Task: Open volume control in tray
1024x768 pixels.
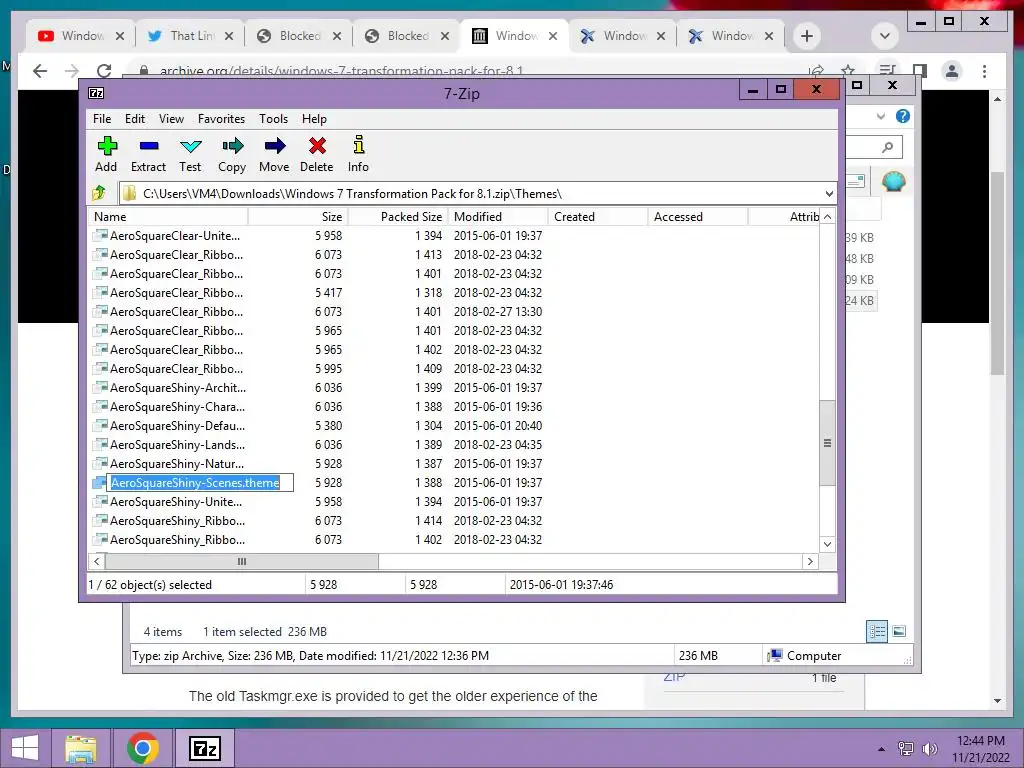Action: click(x=930, y=749)
